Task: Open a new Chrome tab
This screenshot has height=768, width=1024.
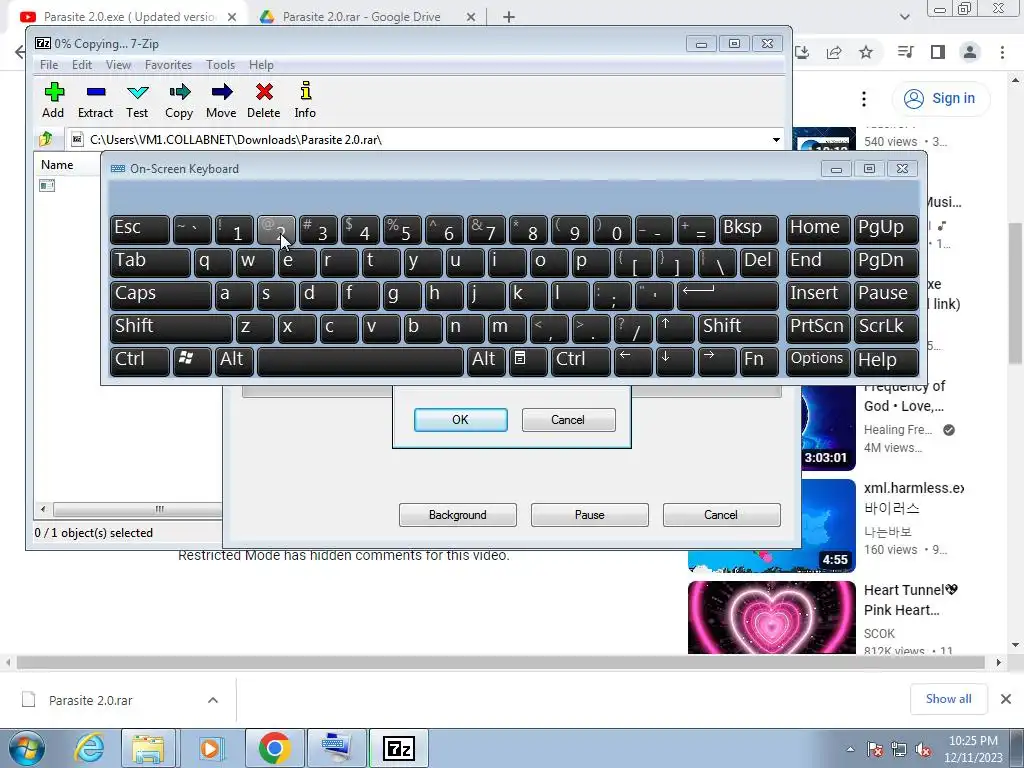Action: 509,17
